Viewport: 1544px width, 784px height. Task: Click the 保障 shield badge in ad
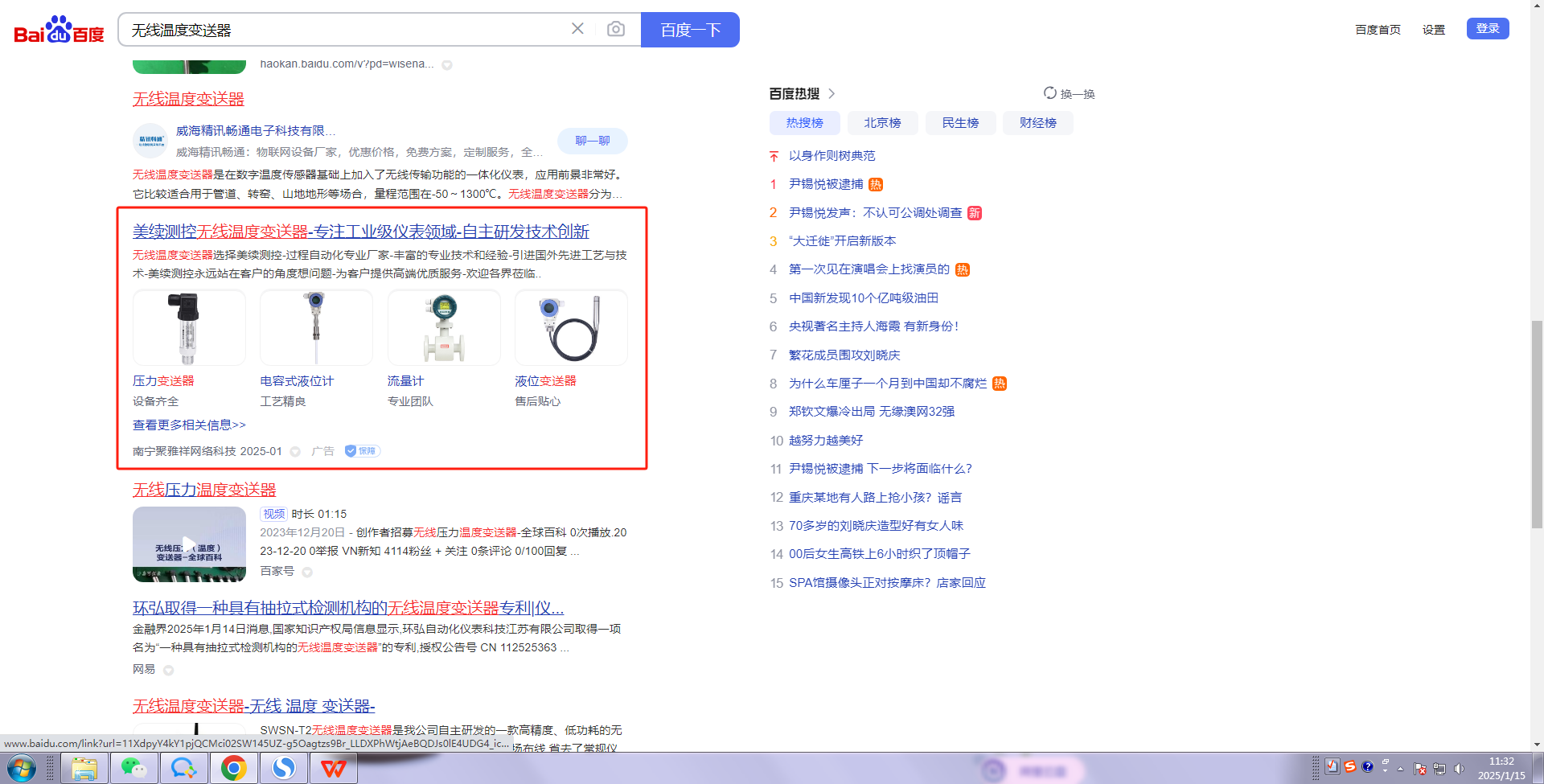tap(362, 451)
